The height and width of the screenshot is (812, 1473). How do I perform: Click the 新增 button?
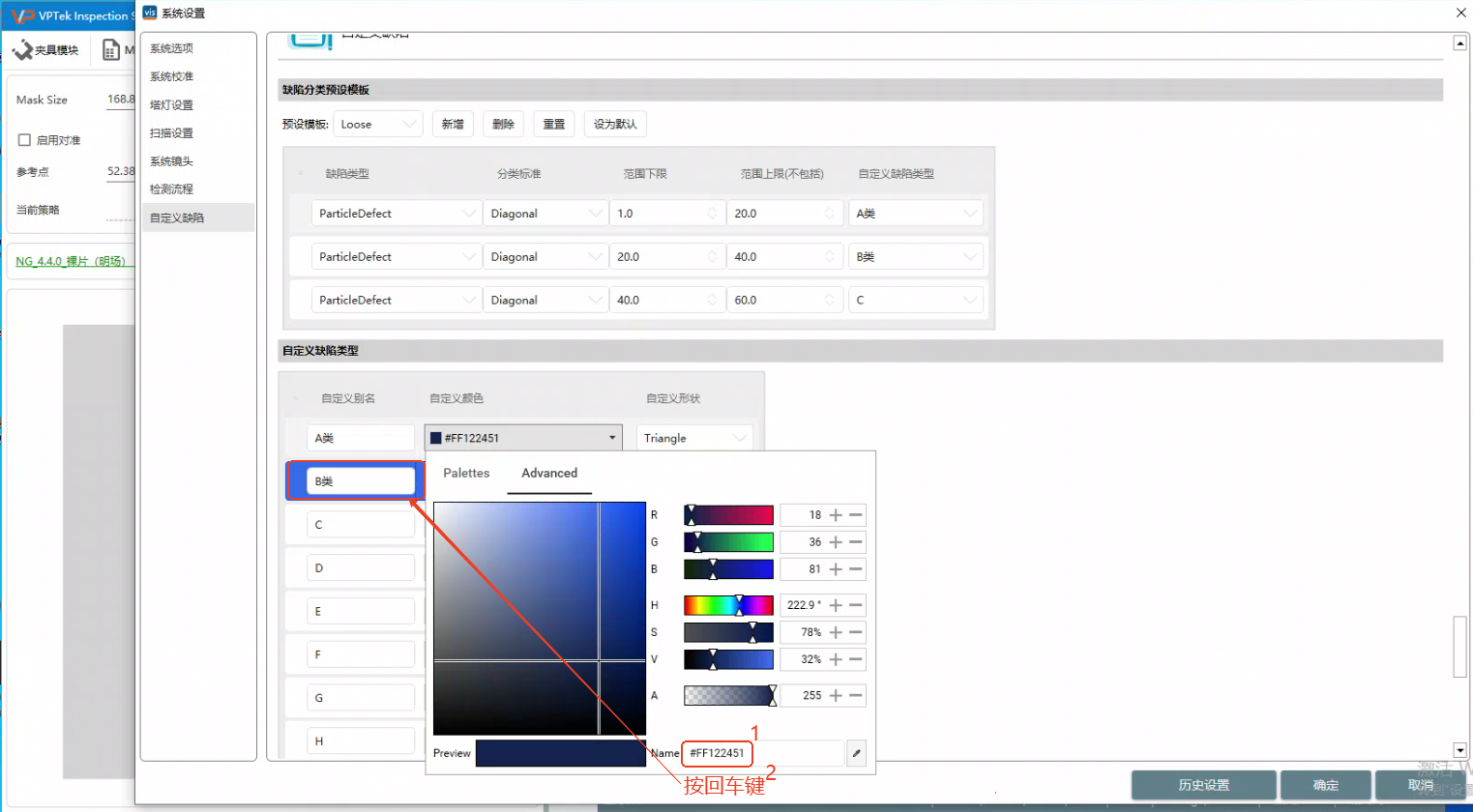(x=453, y=124)
